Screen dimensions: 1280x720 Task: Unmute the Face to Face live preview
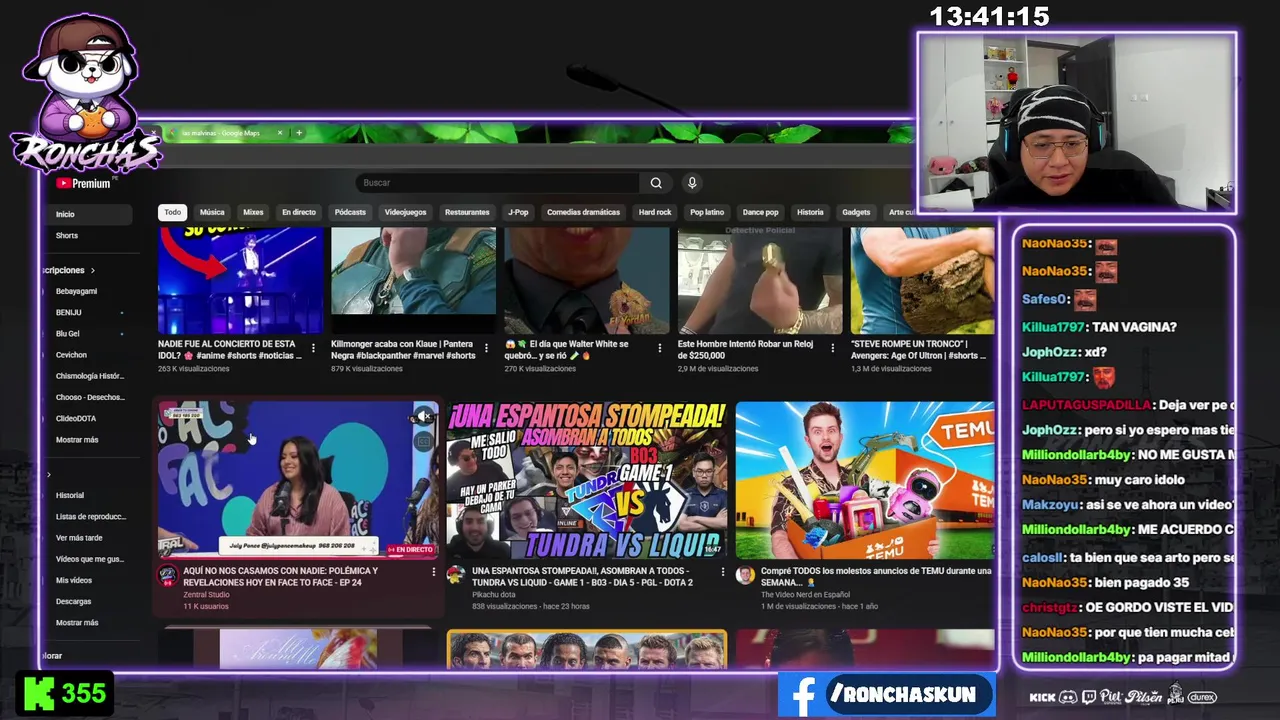pyautogui.click(x=424, y=416)
